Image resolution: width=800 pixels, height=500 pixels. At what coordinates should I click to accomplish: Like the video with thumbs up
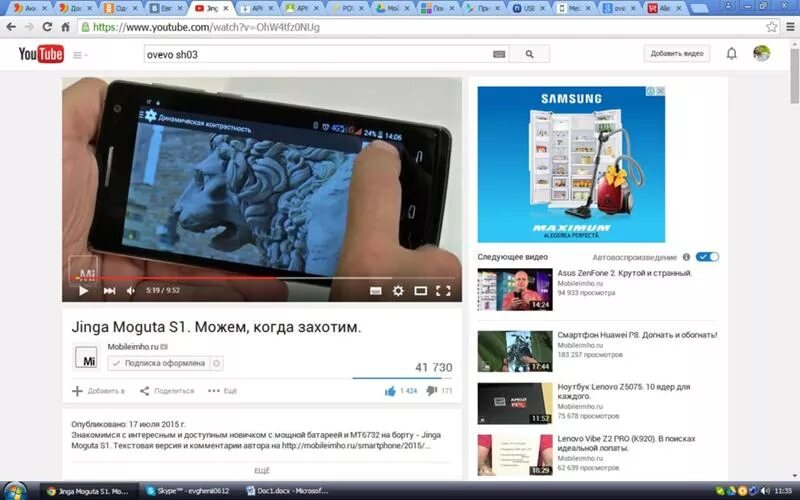coord(390,391)
